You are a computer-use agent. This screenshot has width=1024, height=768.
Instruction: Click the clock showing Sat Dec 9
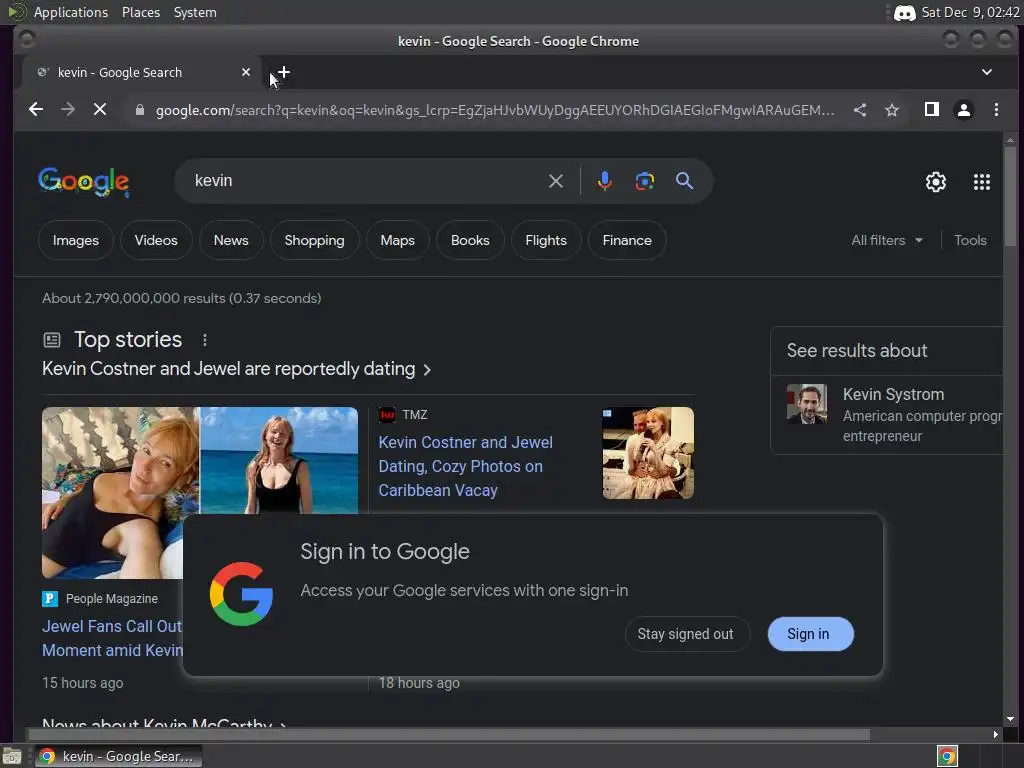(970, 12)
